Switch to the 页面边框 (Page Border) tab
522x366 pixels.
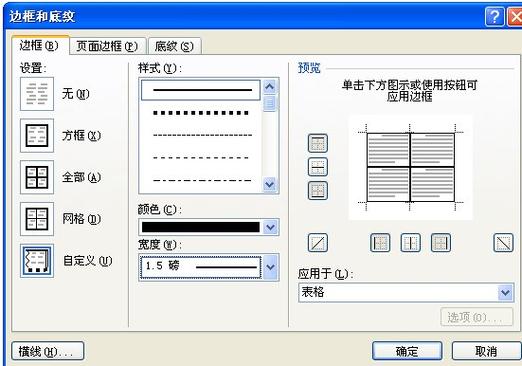pyautogui.click(x=107, y=46)
